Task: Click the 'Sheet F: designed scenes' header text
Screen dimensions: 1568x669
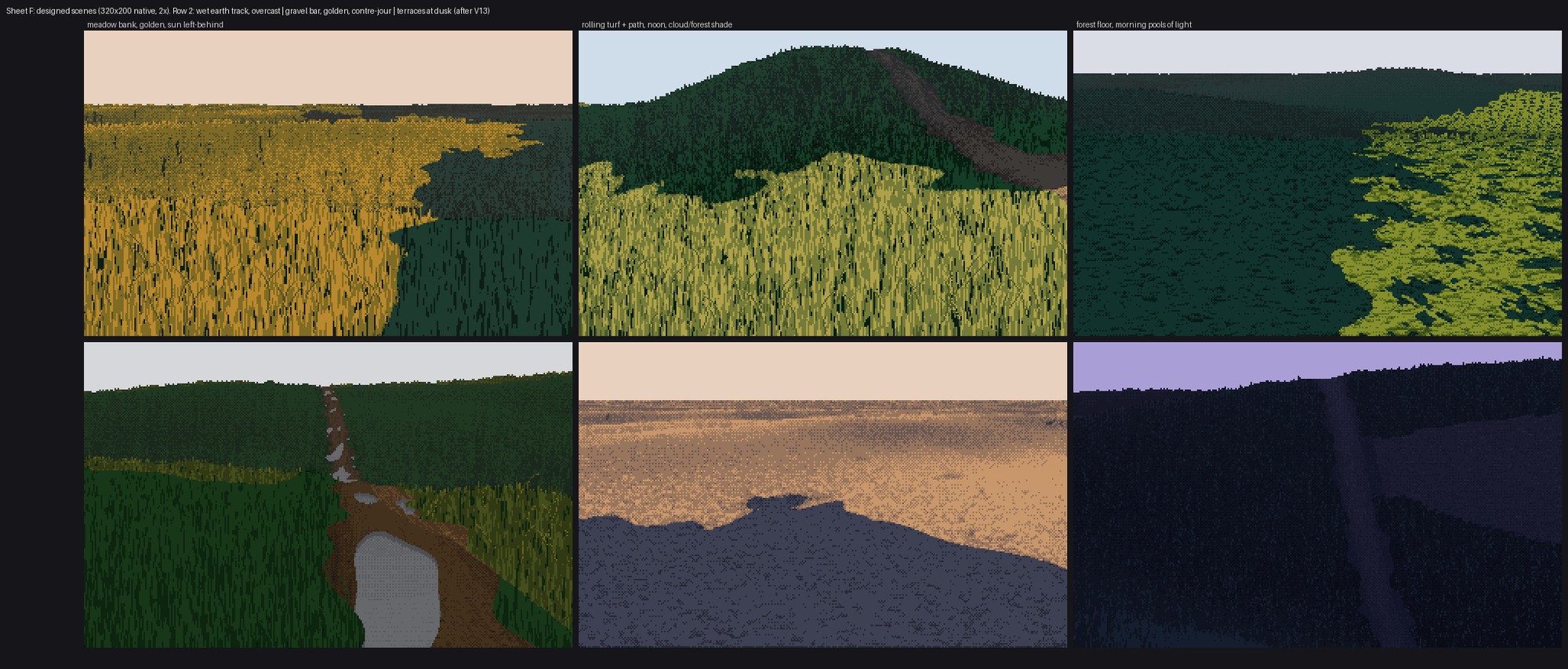Action: (52, 11)
